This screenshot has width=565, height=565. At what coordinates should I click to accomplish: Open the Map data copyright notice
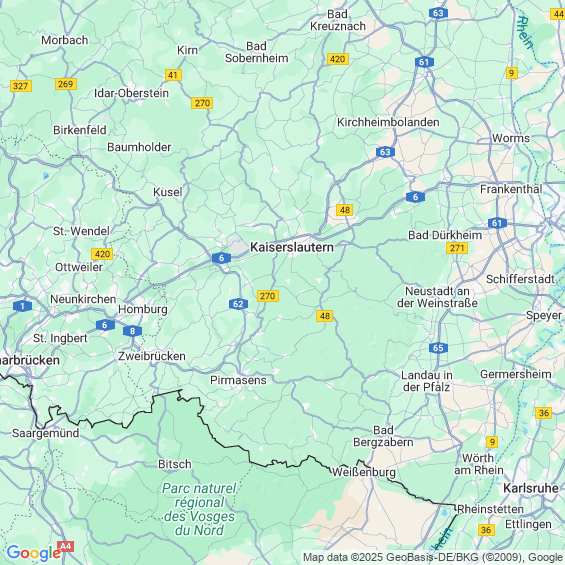(x=433, y=557)
